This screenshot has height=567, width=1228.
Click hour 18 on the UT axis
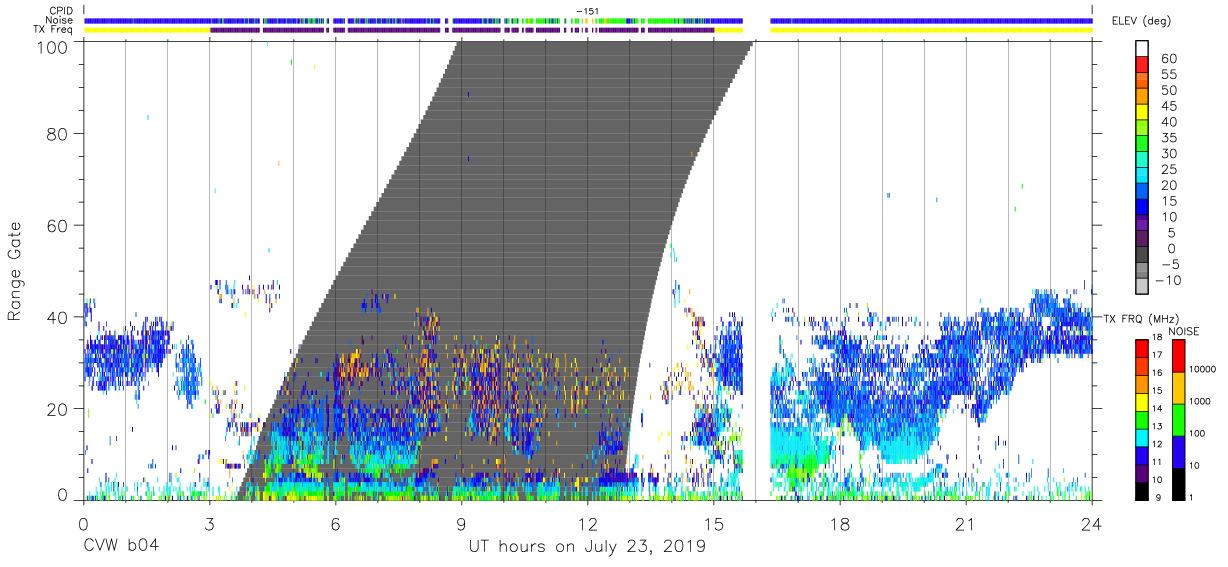(839, 526)
